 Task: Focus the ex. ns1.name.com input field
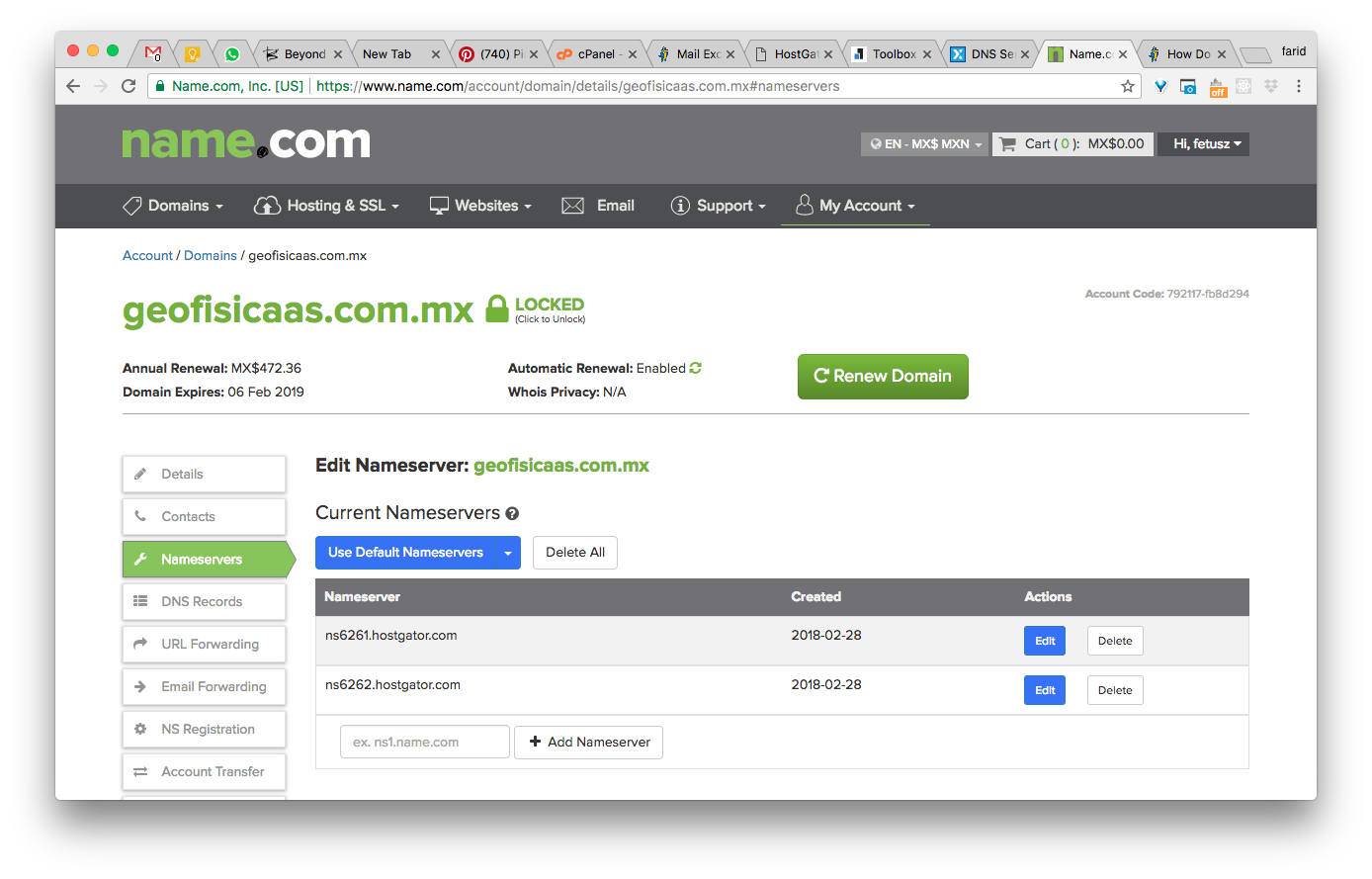pos(425,743)
